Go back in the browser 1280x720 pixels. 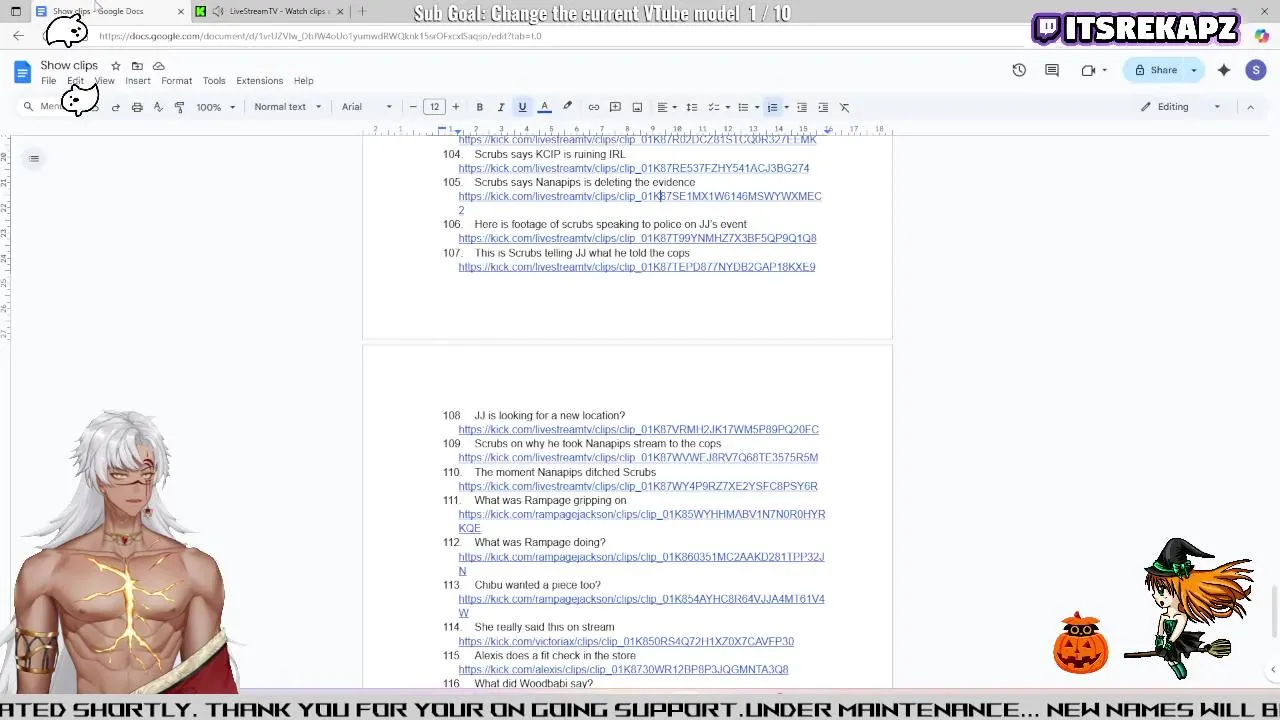tap(18, 36)
